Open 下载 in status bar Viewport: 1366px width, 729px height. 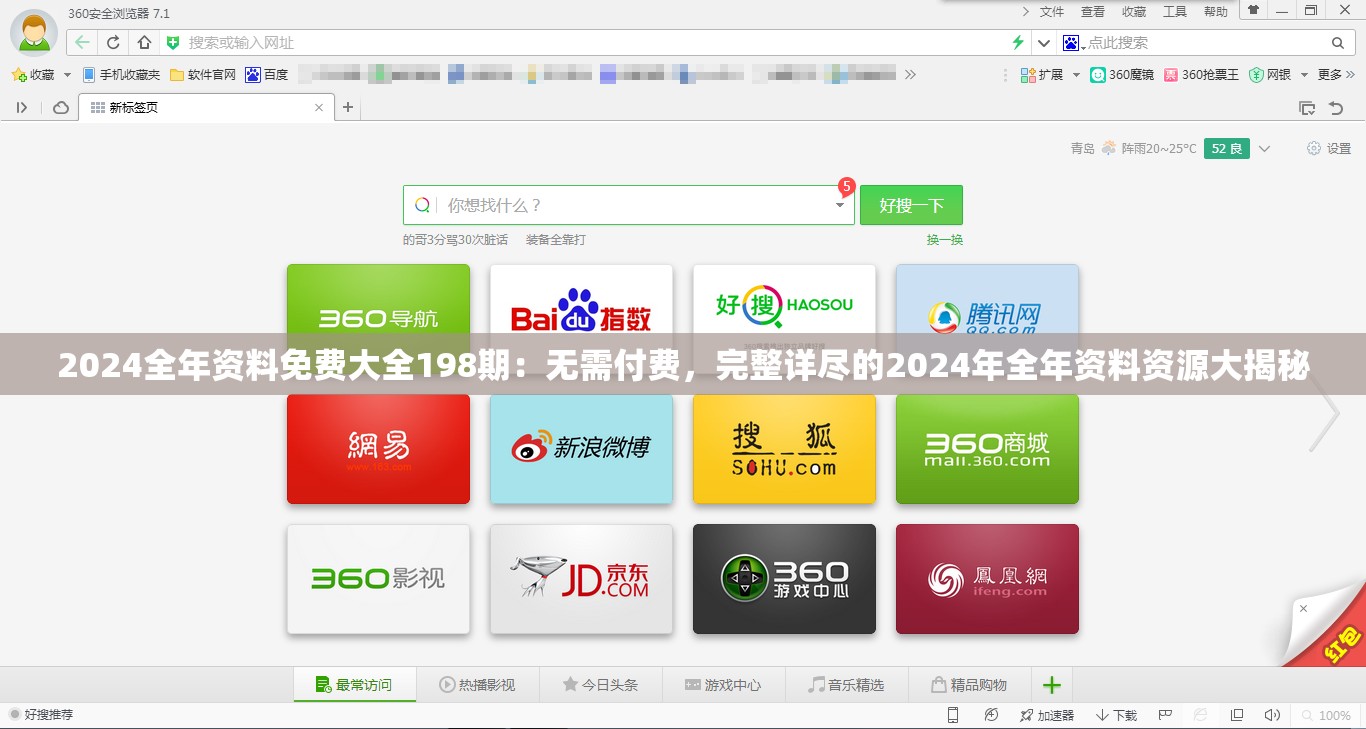pos(1117,715)
